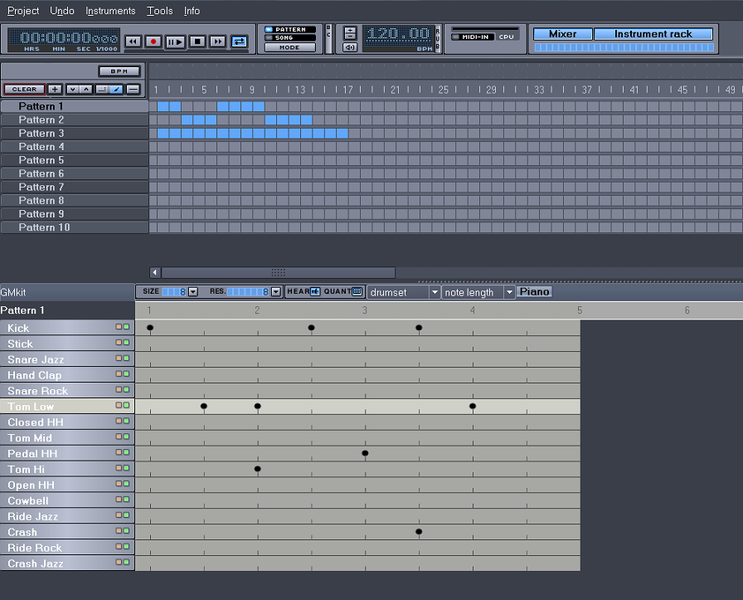Select Pattern 1 in song list

pyautogui.click(x=74, y=106)
